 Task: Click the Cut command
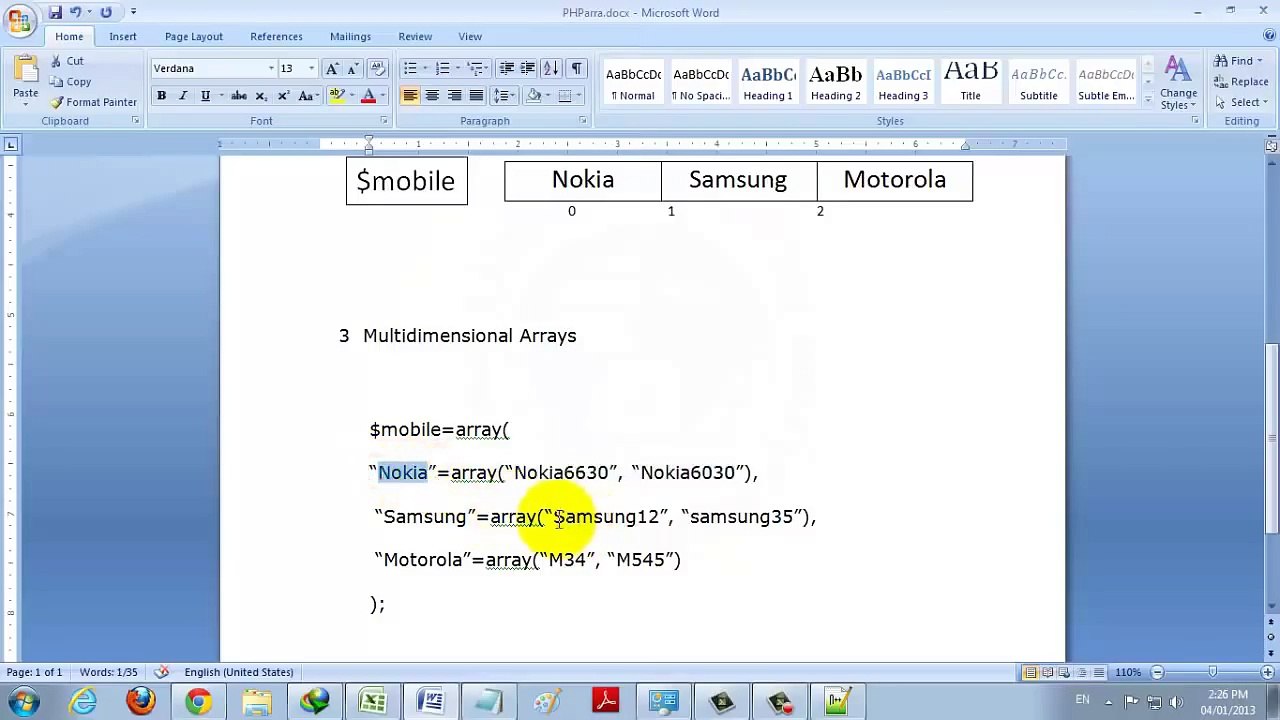tap(67, 61)
